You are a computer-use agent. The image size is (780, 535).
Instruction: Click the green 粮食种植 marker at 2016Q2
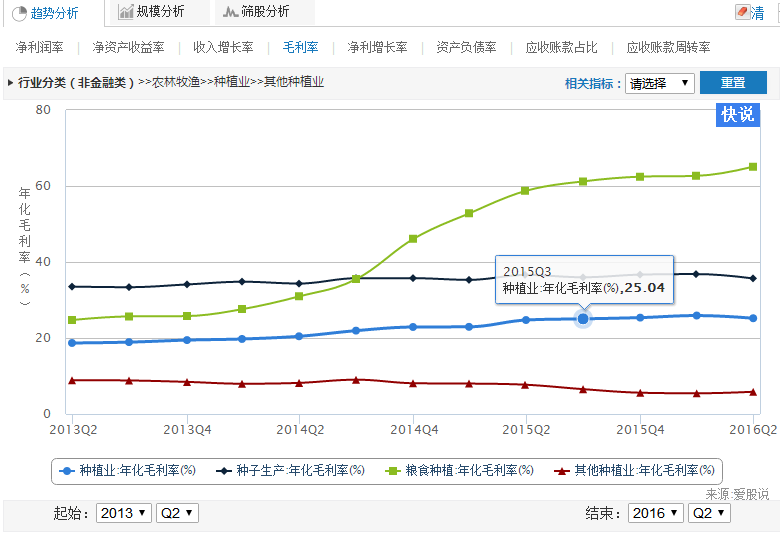pos(753,167)
